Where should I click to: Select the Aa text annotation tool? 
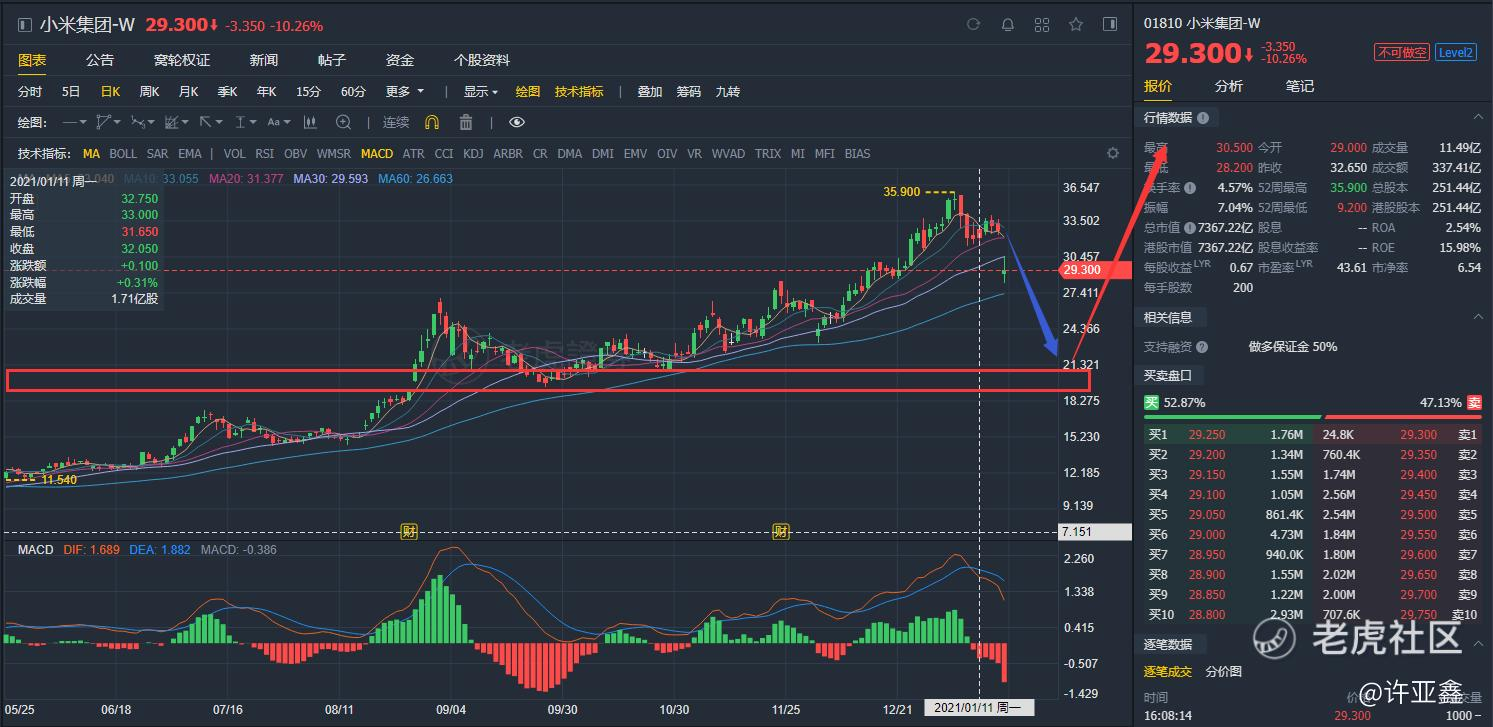273,122
